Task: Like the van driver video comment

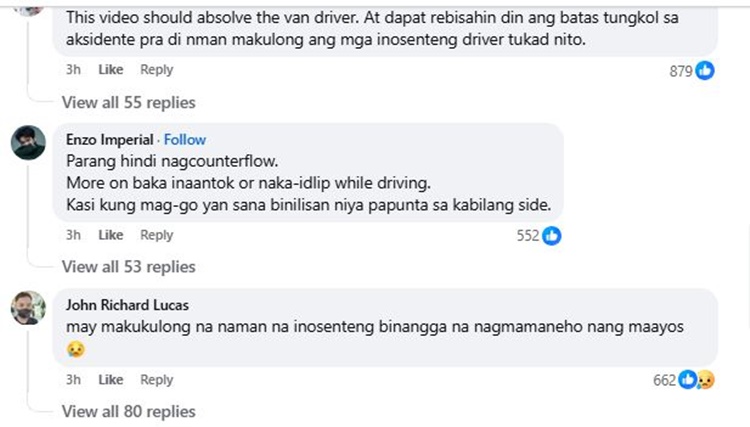Action: click(x=111, y=70)
